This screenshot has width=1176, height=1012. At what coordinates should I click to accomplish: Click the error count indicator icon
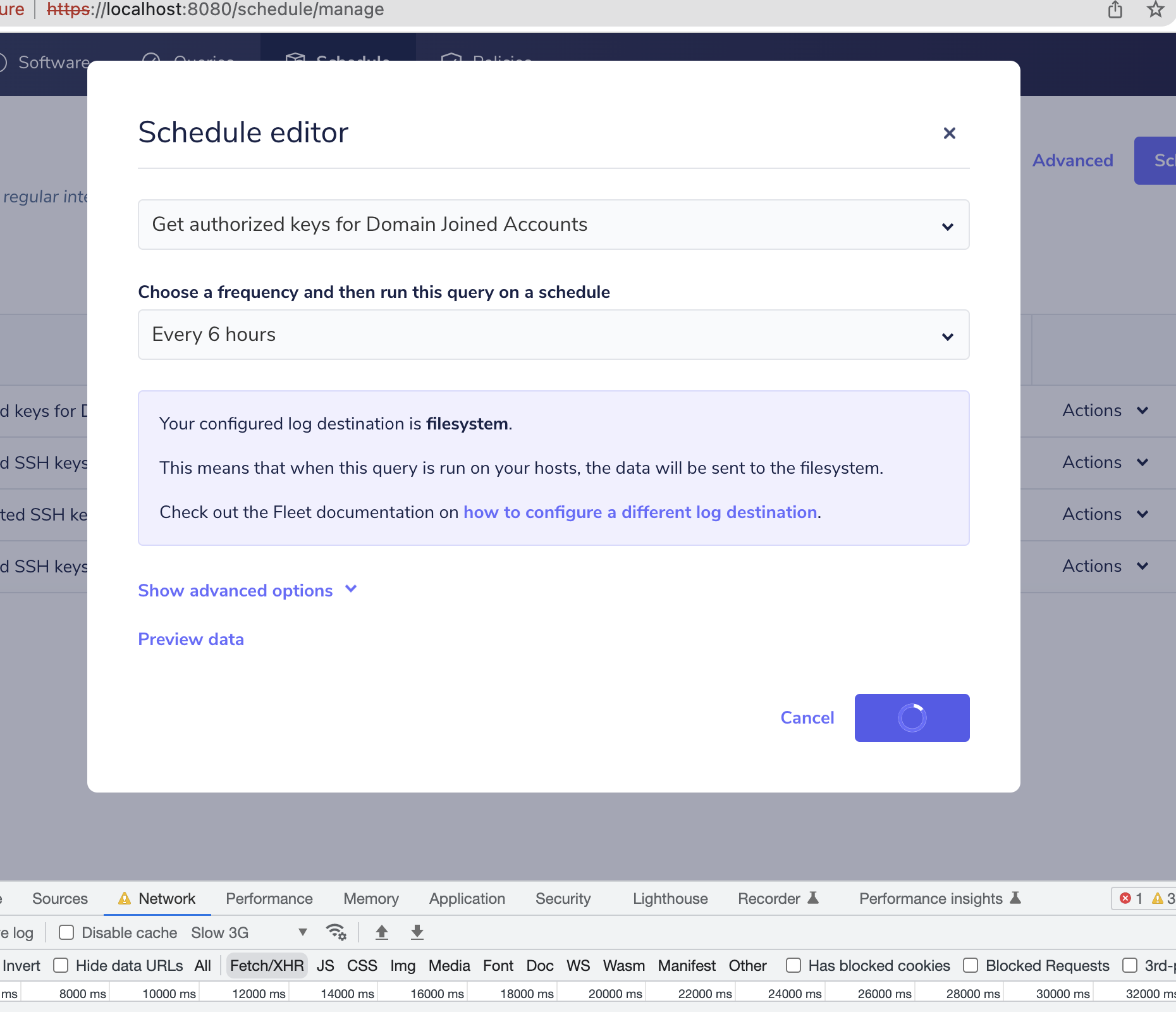(1125, 898)
